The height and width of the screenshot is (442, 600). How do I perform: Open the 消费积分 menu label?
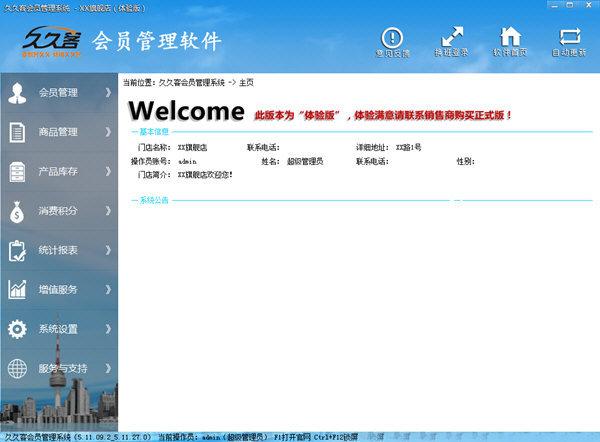pyautogui.click(x=58, y=210)
